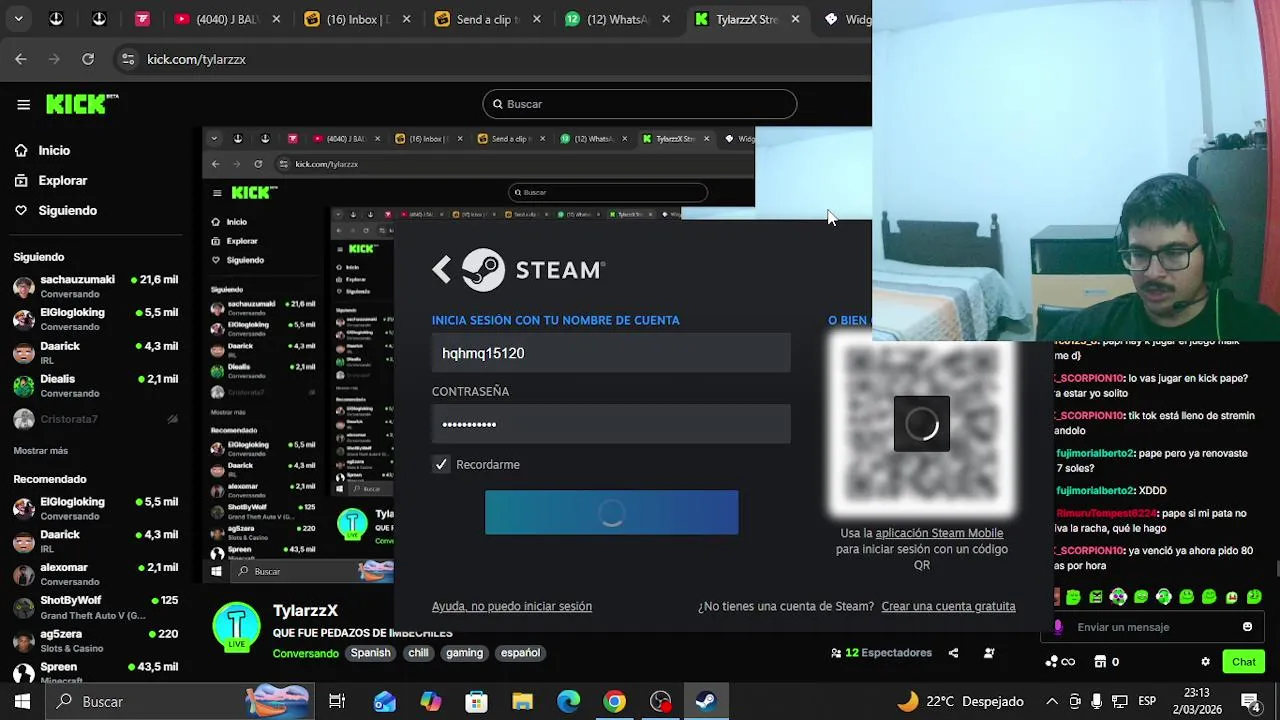This screenshot has height=720, width=1280.
Task: Open site information icon beside URL
Action: coord(128,59)
